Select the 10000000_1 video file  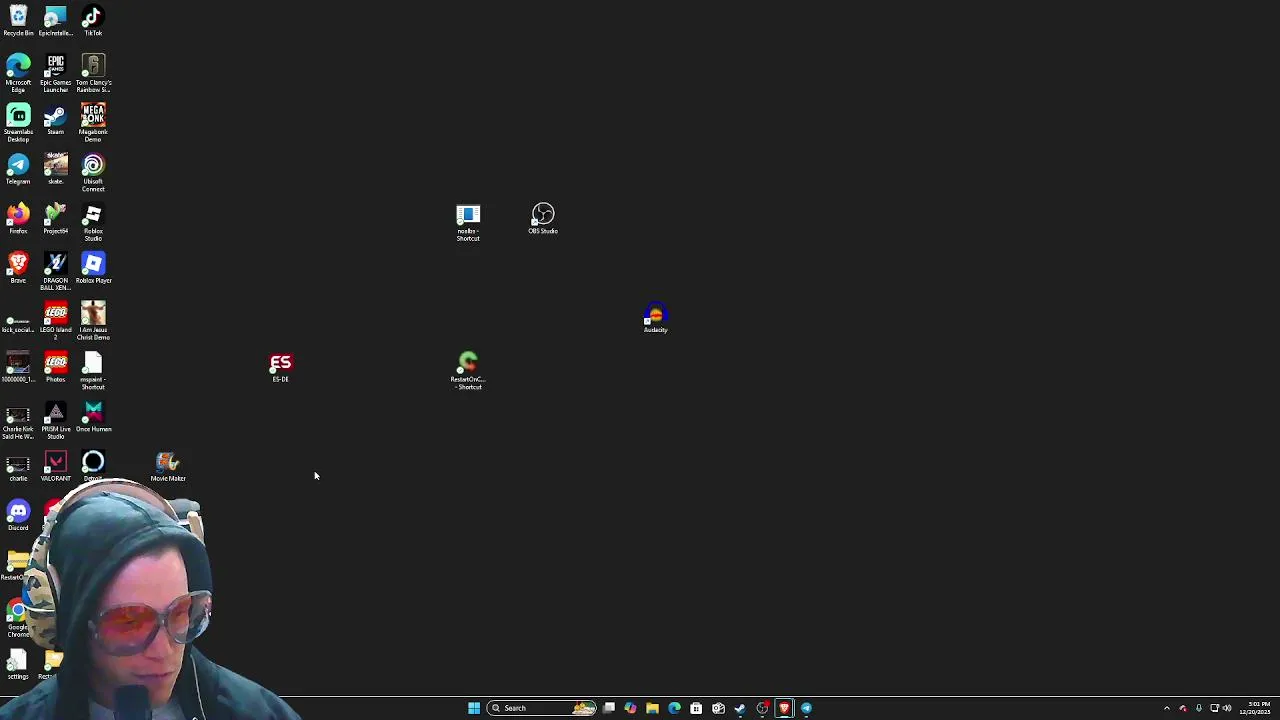tap(18, 367)
